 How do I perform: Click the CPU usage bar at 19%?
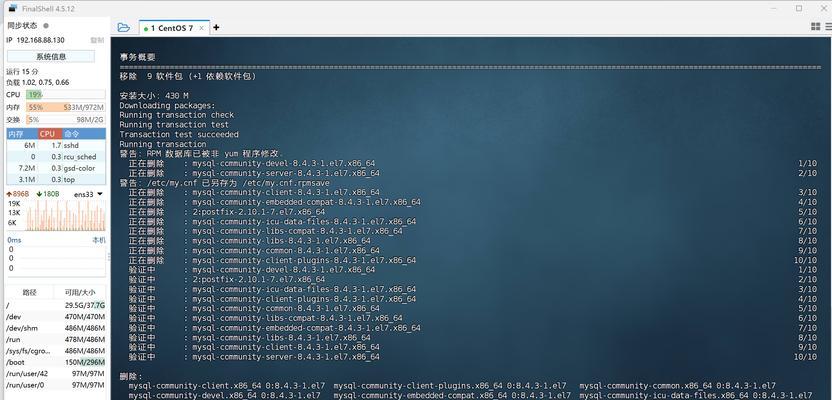tap(65, 94)
